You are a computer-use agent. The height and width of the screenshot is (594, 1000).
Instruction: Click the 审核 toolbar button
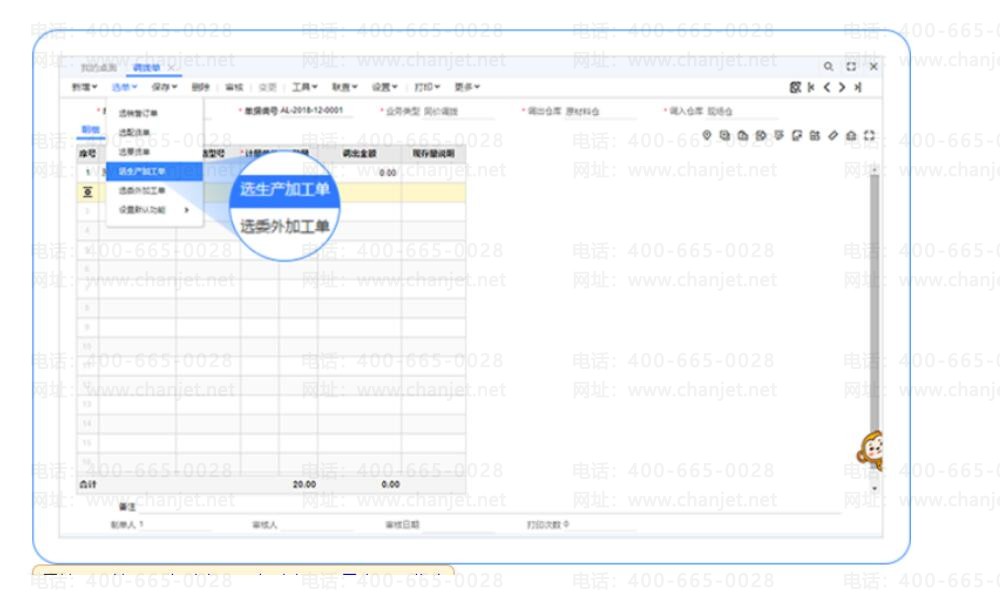[234, 87]
